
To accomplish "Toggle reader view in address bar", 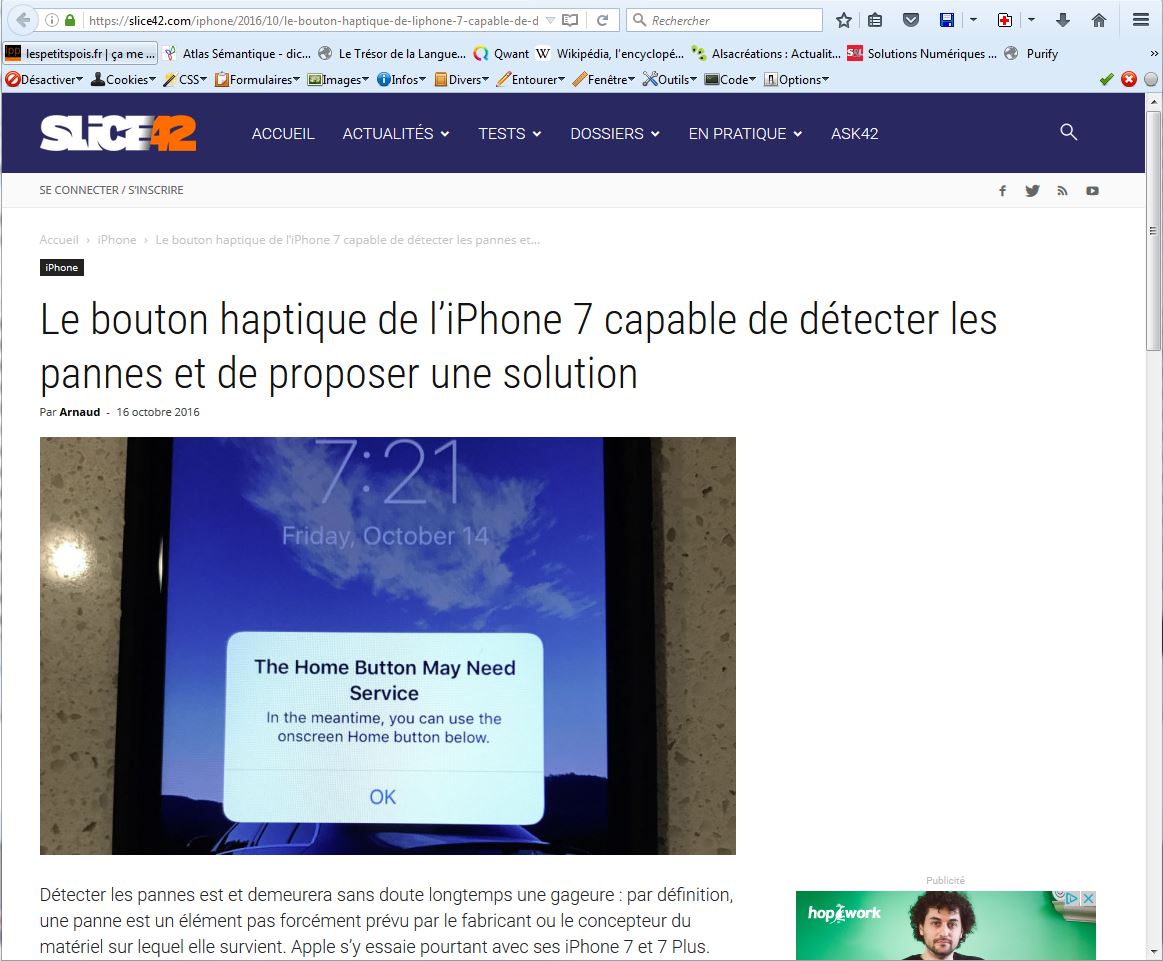I will click(570, 20).
